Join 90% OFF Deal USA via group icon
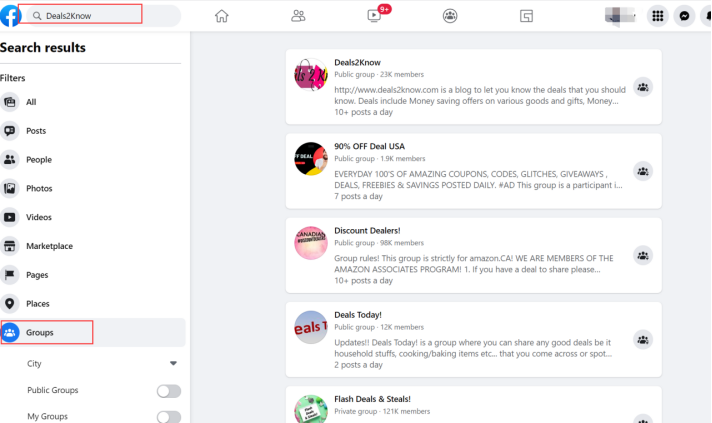Image resolution: width=712 pixels, height=423 pixels. tap(643, 172)
